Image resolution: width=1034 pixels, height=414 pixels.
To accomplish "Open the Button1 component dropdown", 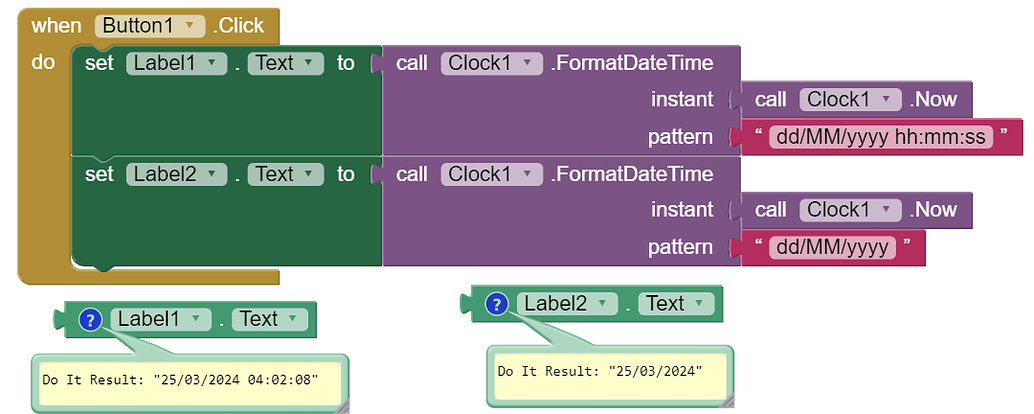I will (x=189, y=25).
